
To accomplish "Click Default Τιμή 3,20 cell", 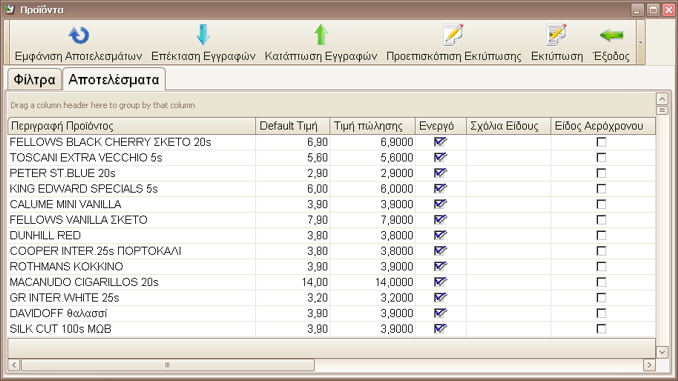I will click(292, 298).
